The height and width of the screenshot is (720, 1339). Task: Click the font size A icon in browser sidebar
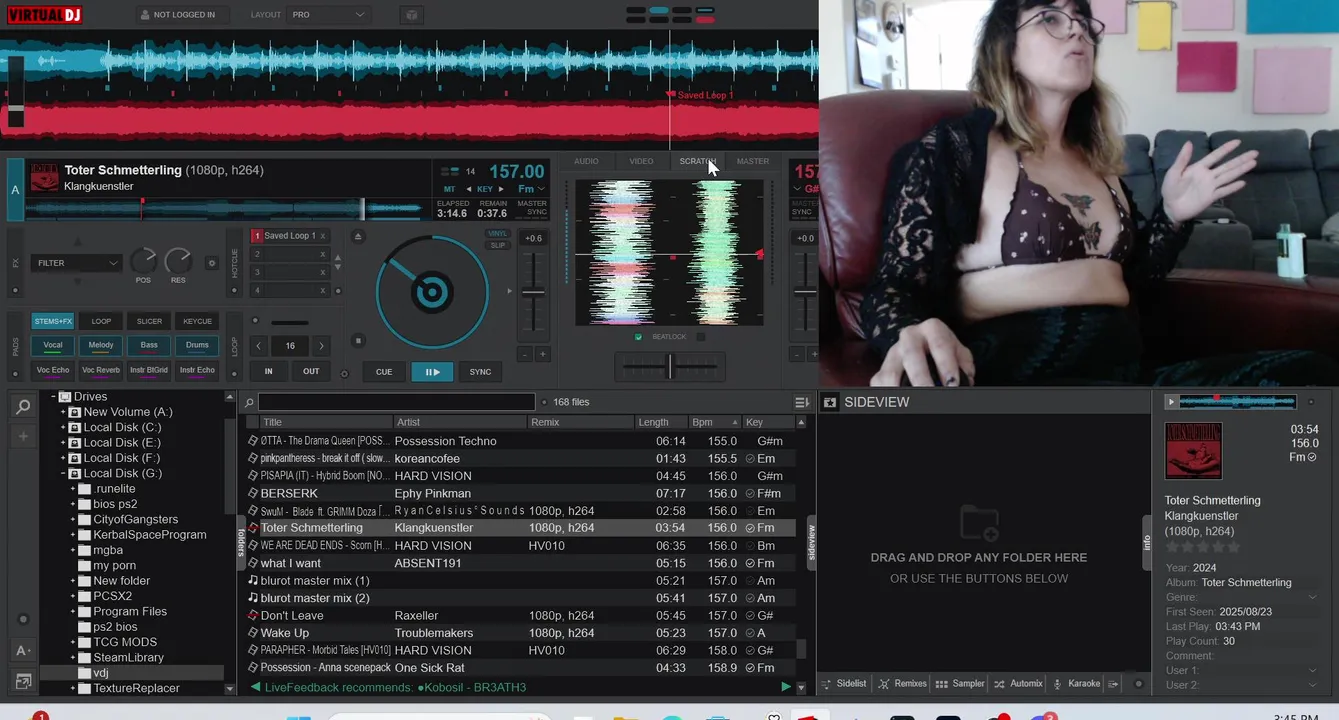(23, 651)
